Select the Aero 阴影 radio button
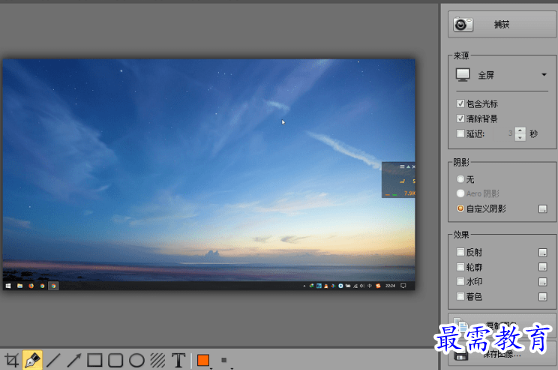 pos(460,193)
